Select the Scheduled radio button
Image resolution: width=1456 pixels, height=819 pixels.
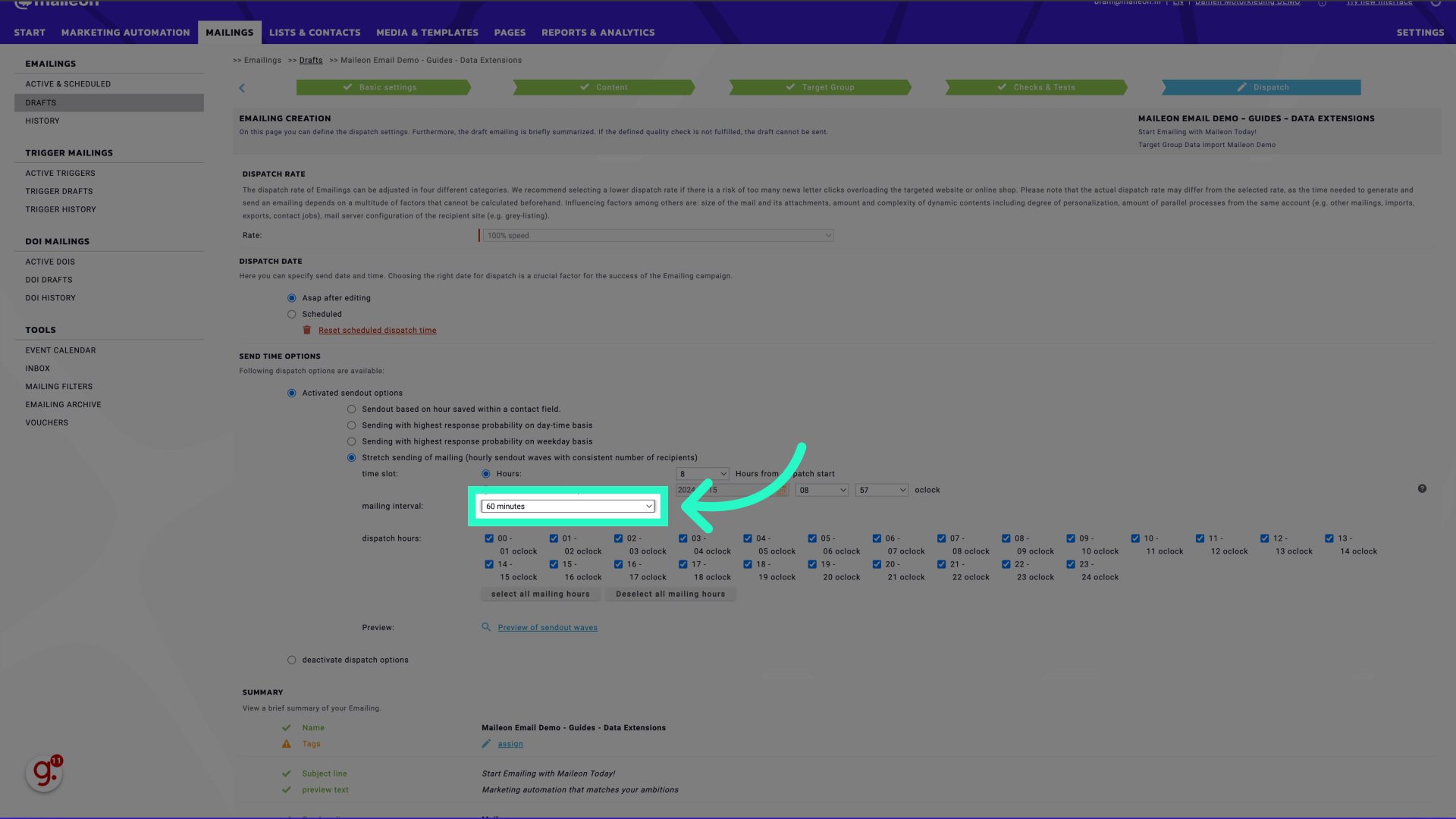coord(292,314)
